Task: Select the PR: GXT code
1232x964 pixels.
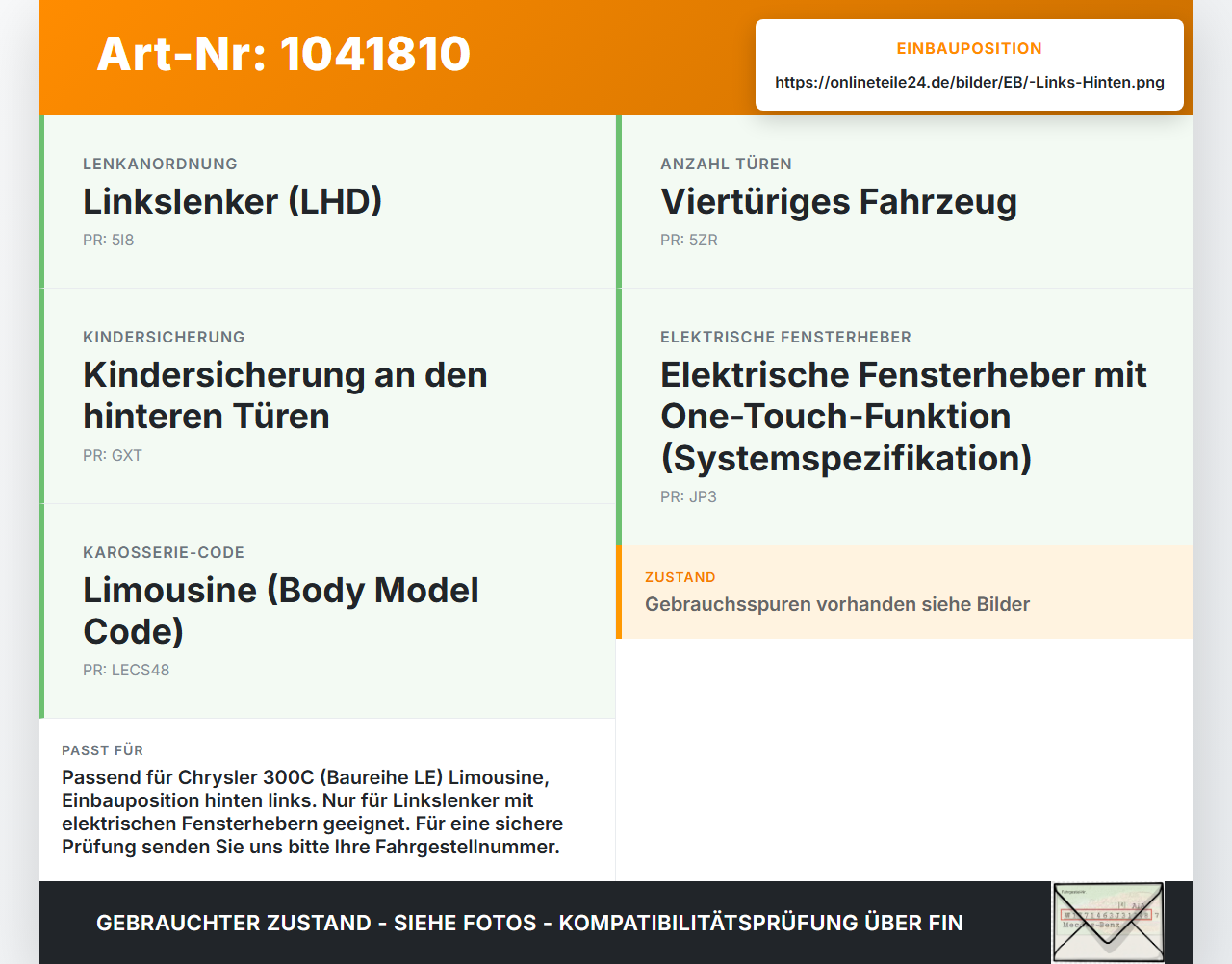Action: coord(113,455)
